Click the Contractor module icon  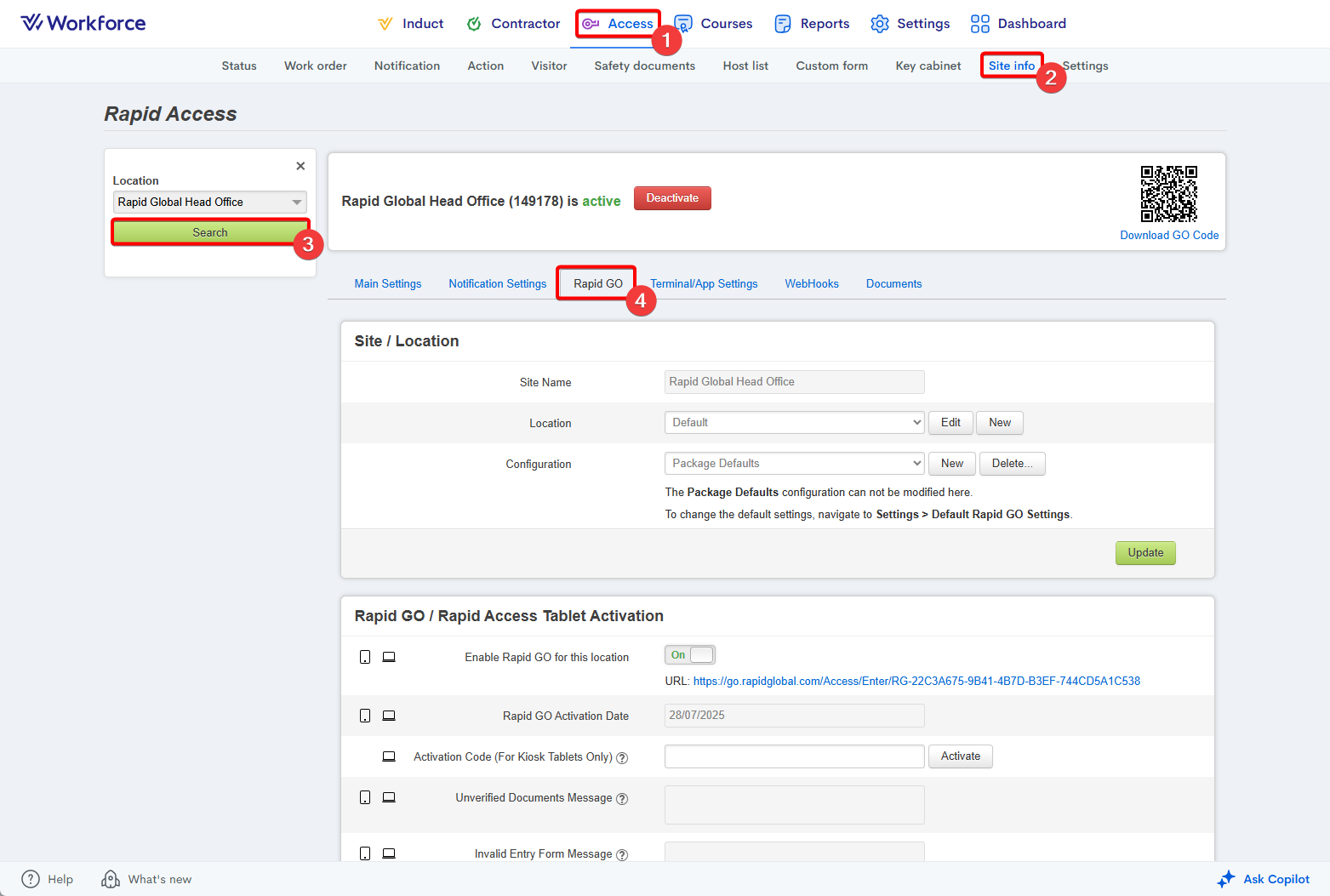(474, 24)
